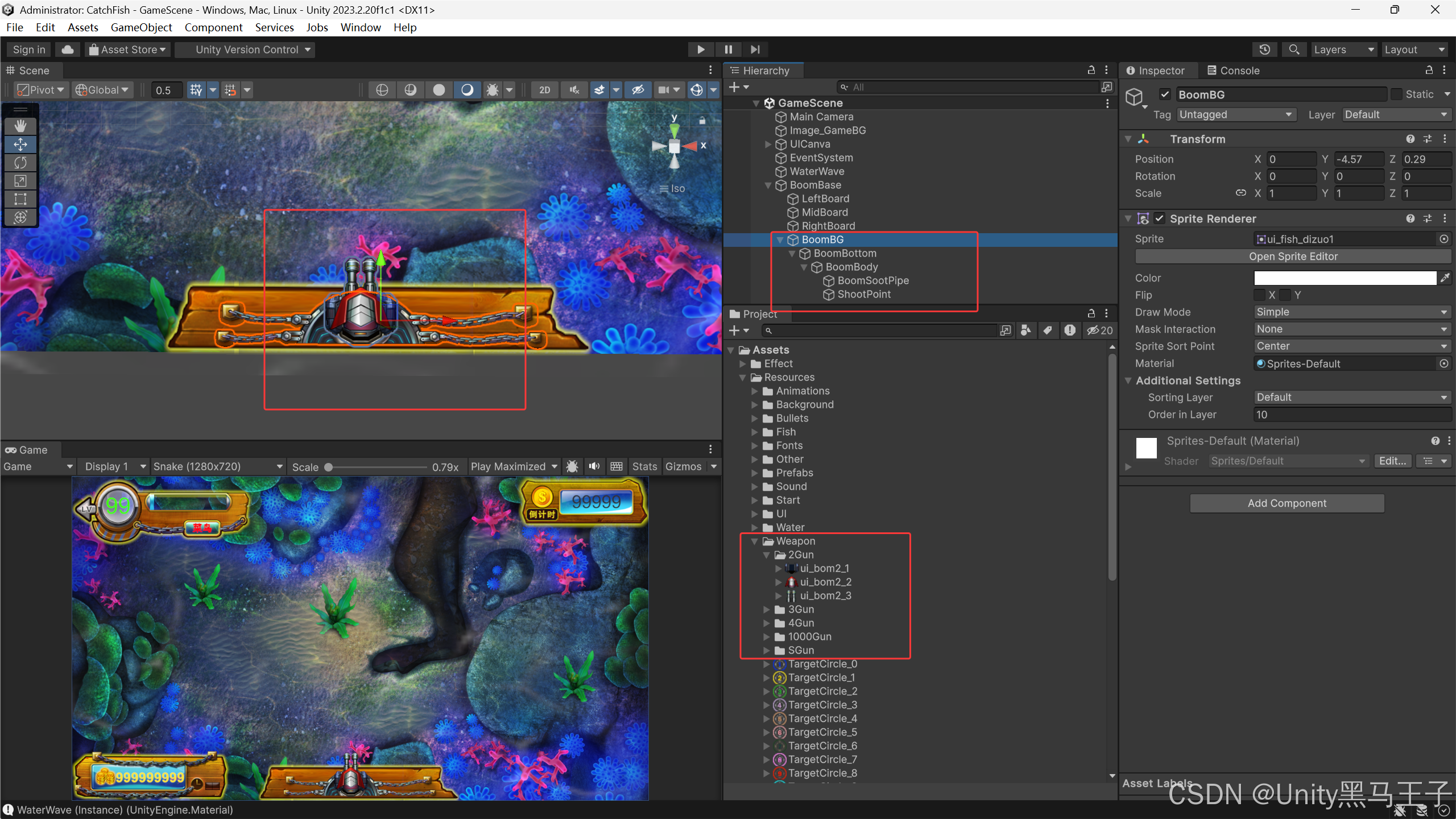This screenshot has width=1456, height=819.
Task: Click the white Color swatch
Action: [1345, 278]
